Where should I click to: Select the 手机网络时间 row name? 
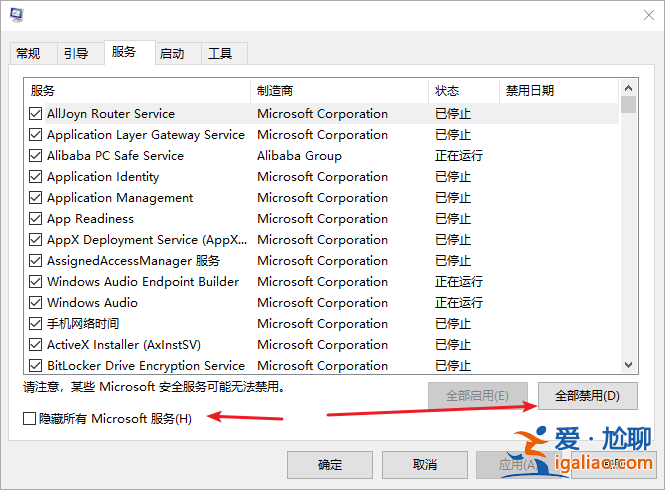pyautogui.click(x=83, y=324)
